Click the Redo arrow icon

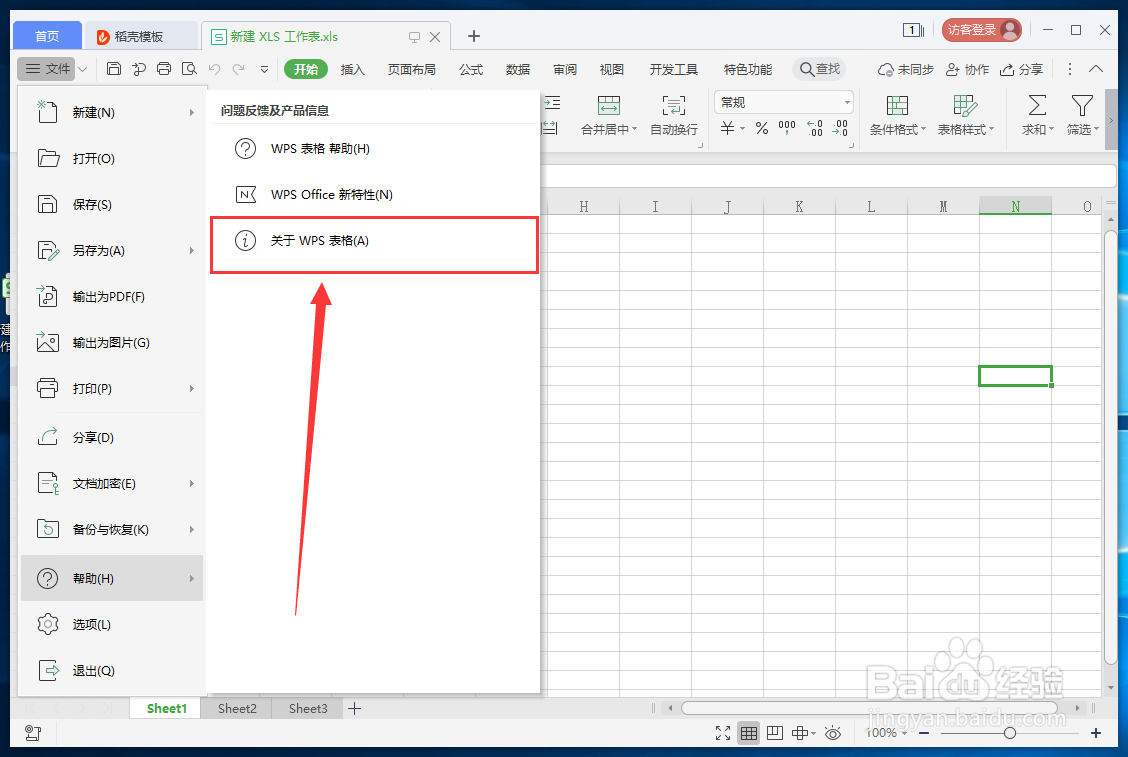point(239,69)
